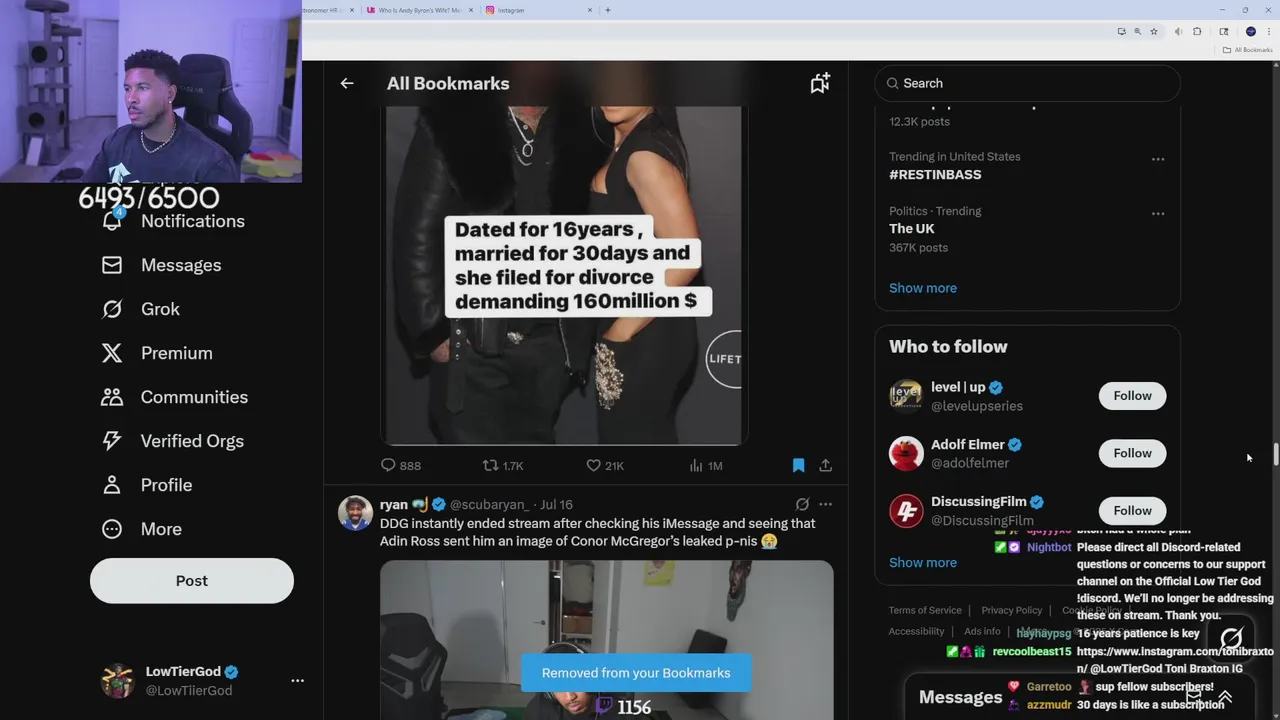
Task: Show more accounts to follow
Action: coord(923,563)
